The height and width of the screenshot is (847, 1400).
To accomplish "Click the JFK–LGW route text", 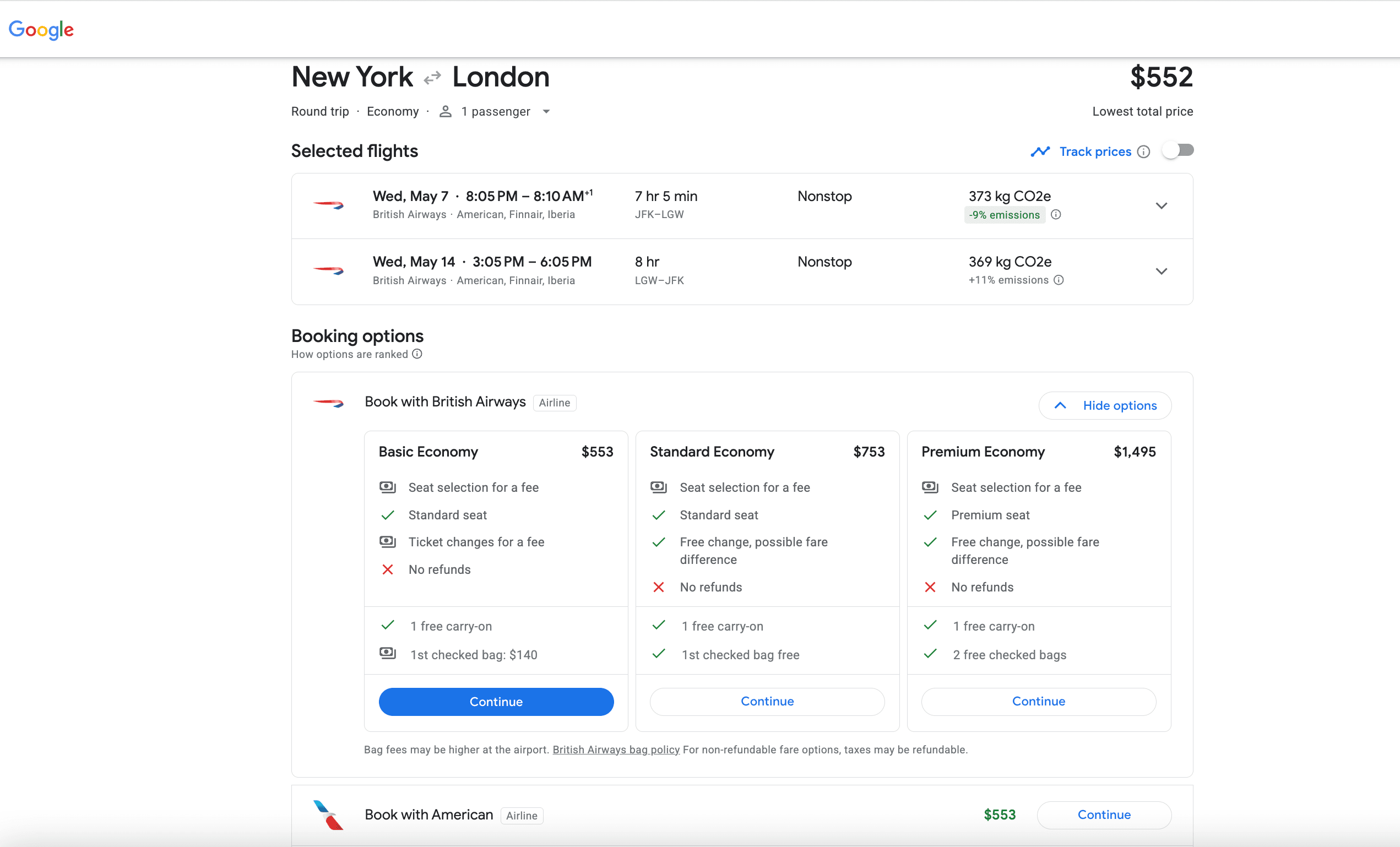I will pyautogui.click(x=659, y=215).
